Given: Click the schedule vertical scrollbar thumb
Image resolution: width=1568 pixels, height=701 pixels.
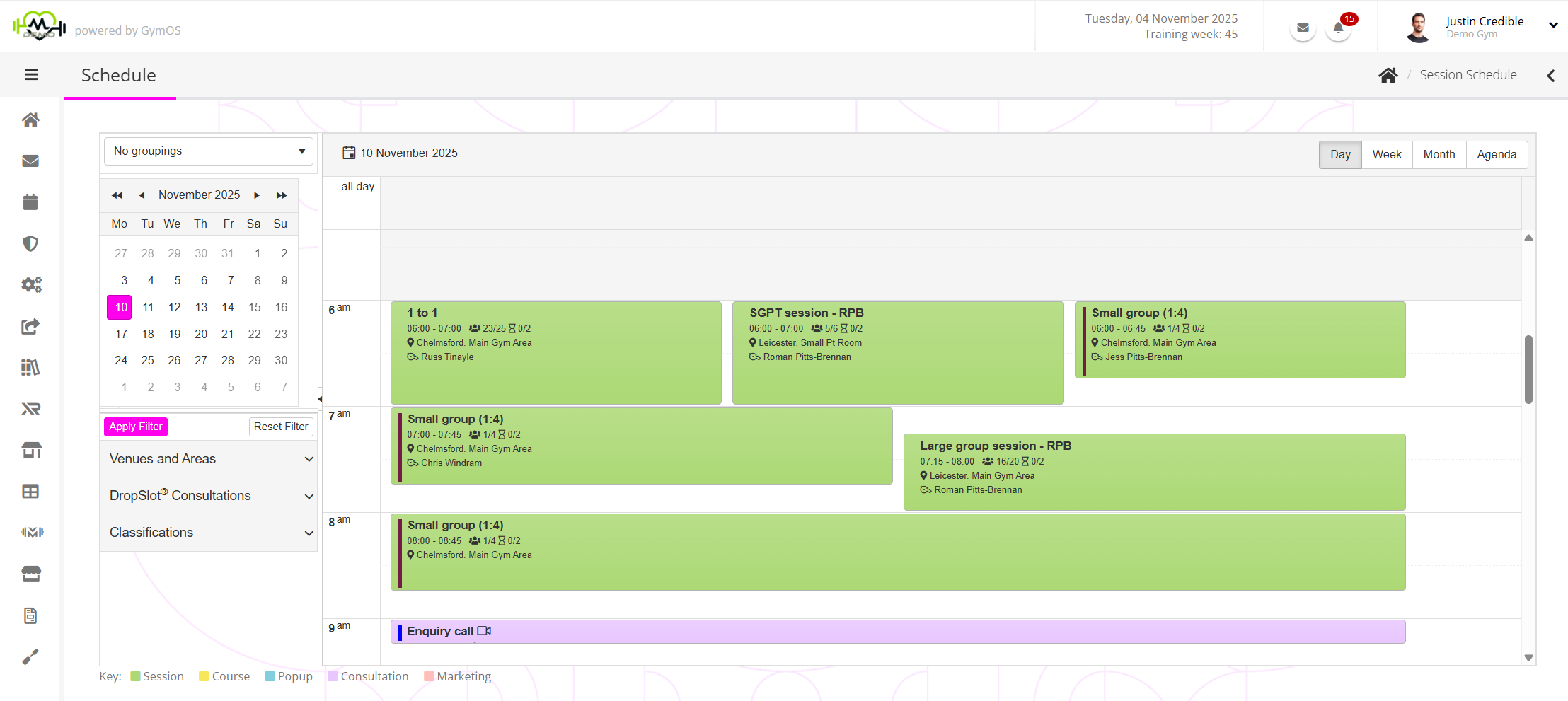Looking at the screenshot, I should coord(1528,369).
